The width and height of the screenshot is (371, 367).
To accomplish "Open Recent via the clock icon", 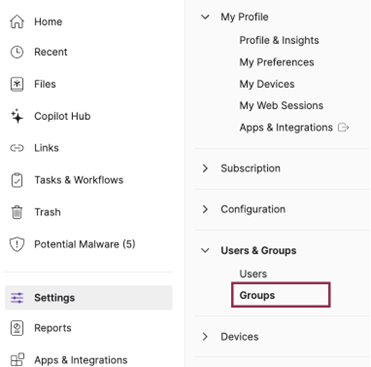I will point(17,52).
